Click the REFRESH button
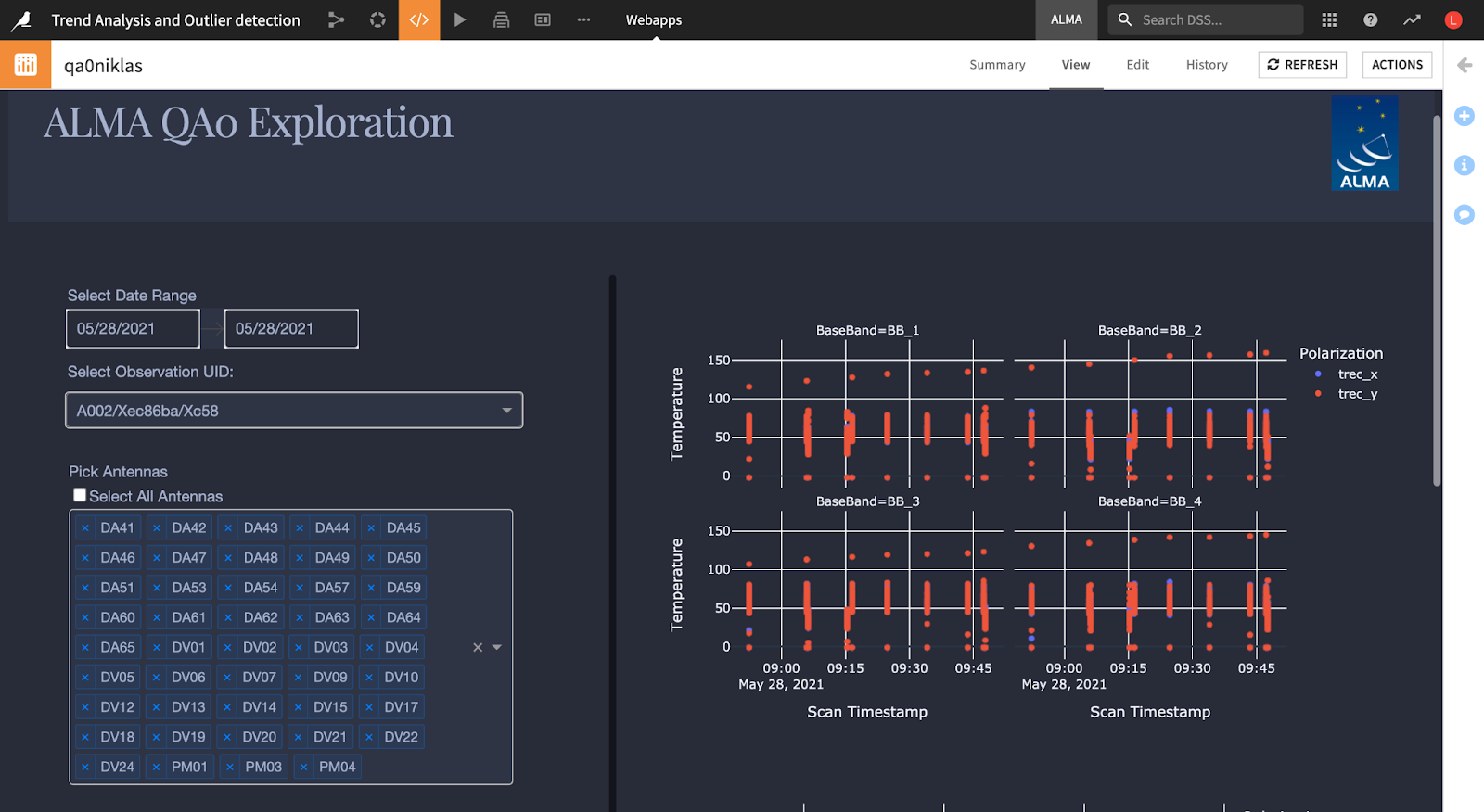Image resolution: width=1484 pixels, height=812 pixels. tap(1302, 65)
